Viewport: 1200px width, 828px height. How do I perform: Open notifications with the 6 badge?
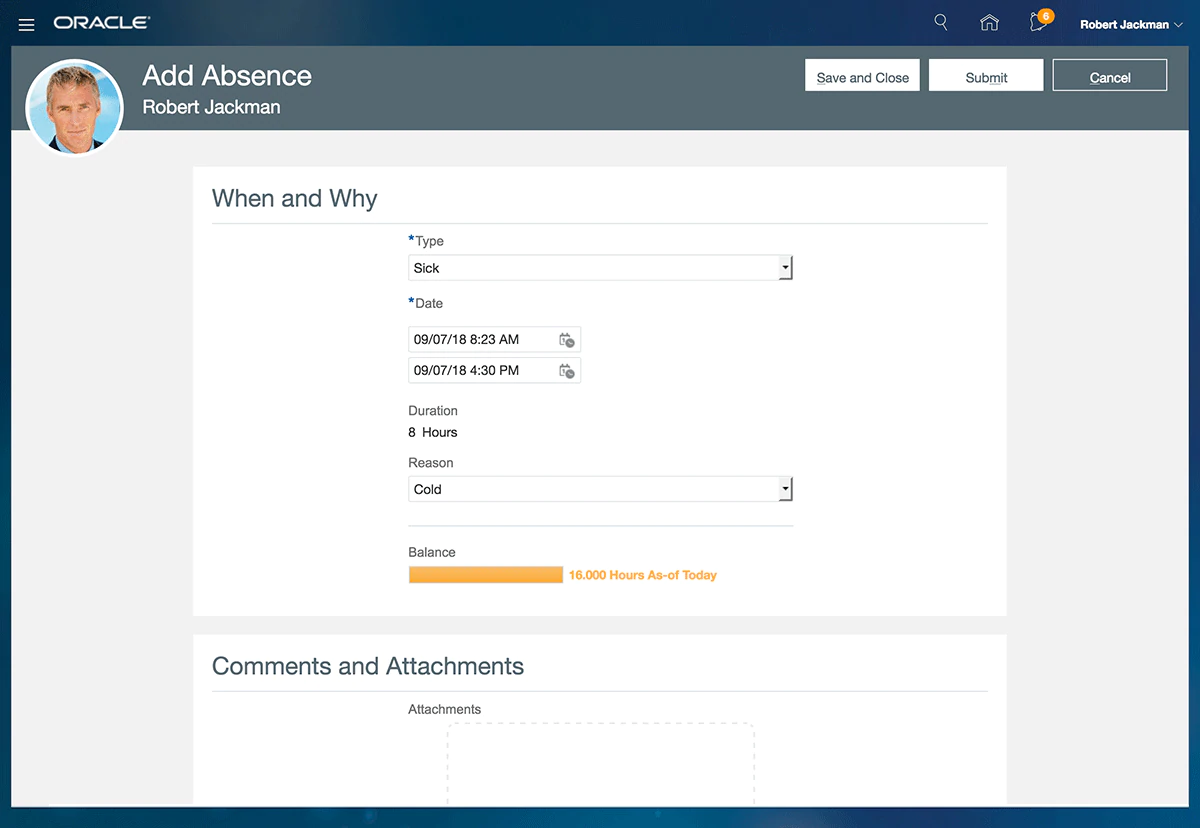(x=1039, y=22)
